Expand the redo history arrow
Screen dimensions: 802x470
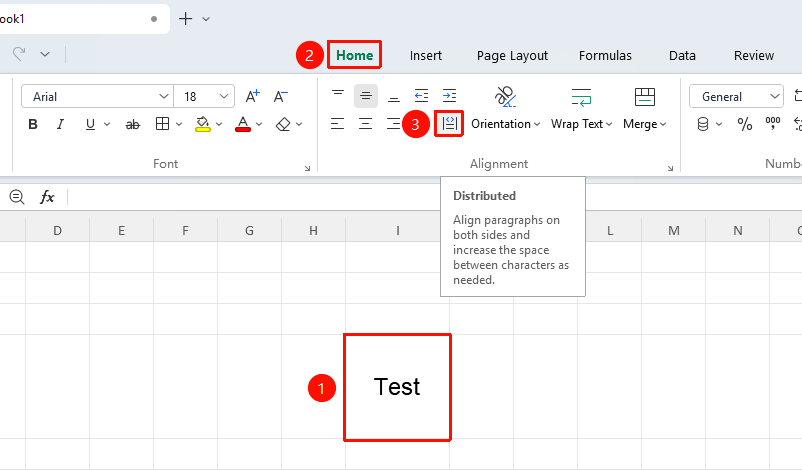[x=45, y=54]
